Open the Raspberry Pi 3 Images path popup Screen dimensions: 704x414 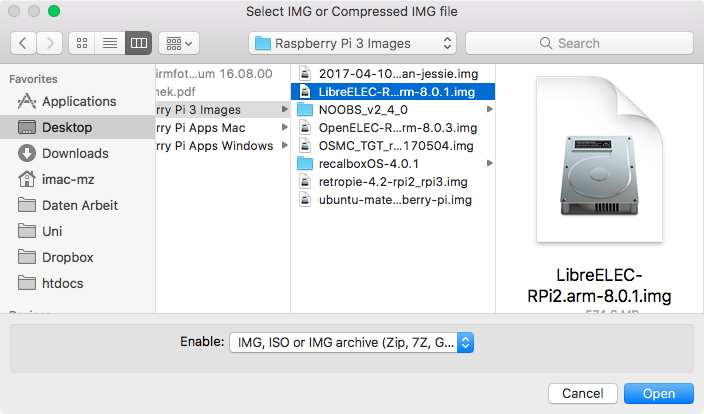pos(352,43)
